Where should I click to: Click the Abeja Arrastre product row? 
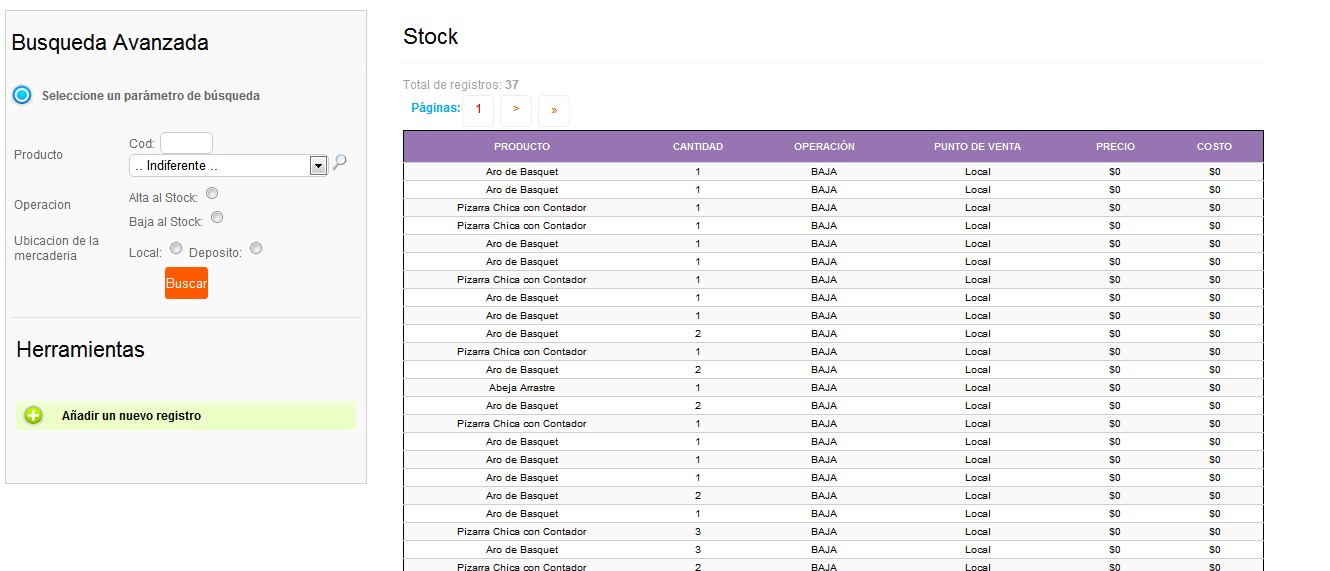833,388
